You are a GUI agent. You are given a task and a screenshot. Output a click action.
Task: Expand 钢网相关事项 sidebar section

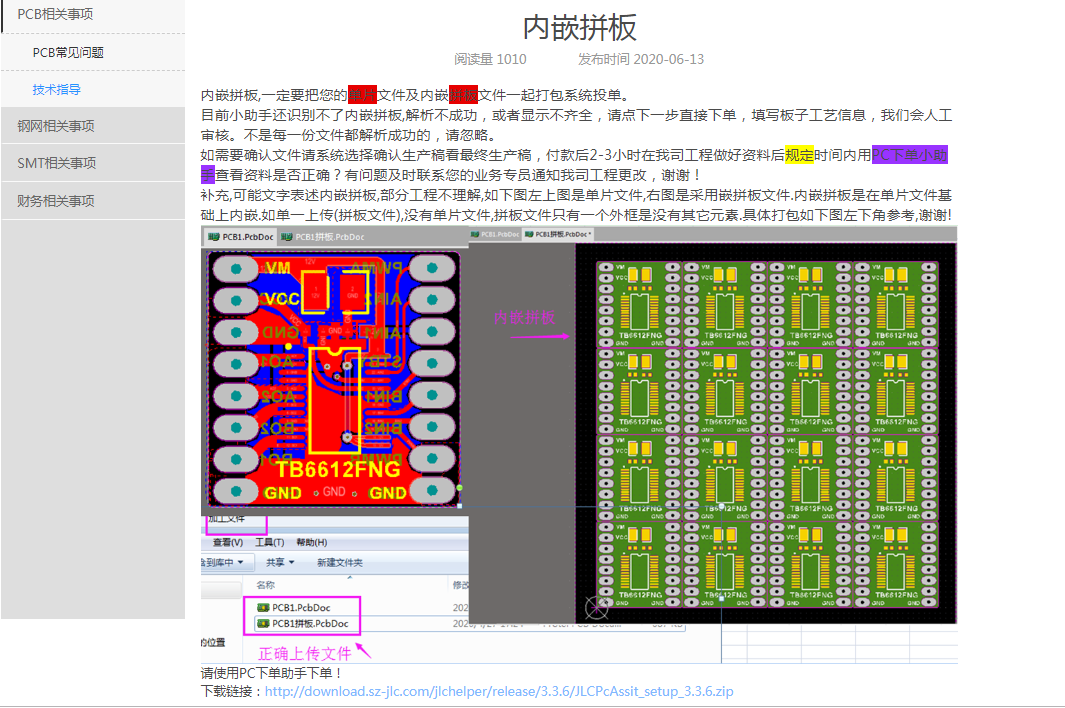56,126
